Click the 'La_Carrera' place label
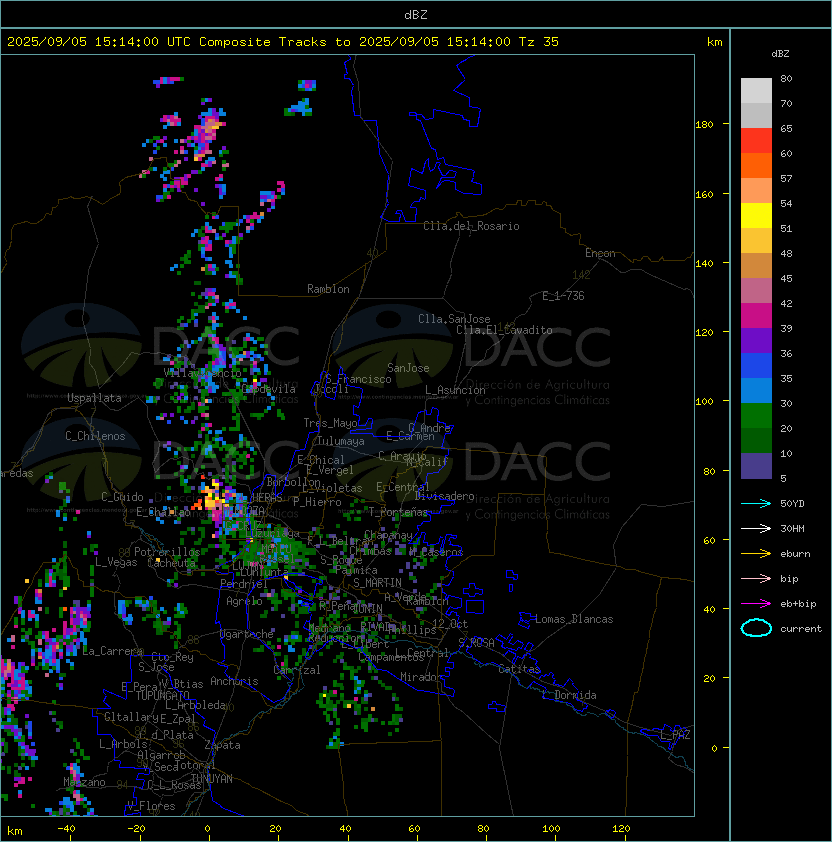 pos(113,651)
